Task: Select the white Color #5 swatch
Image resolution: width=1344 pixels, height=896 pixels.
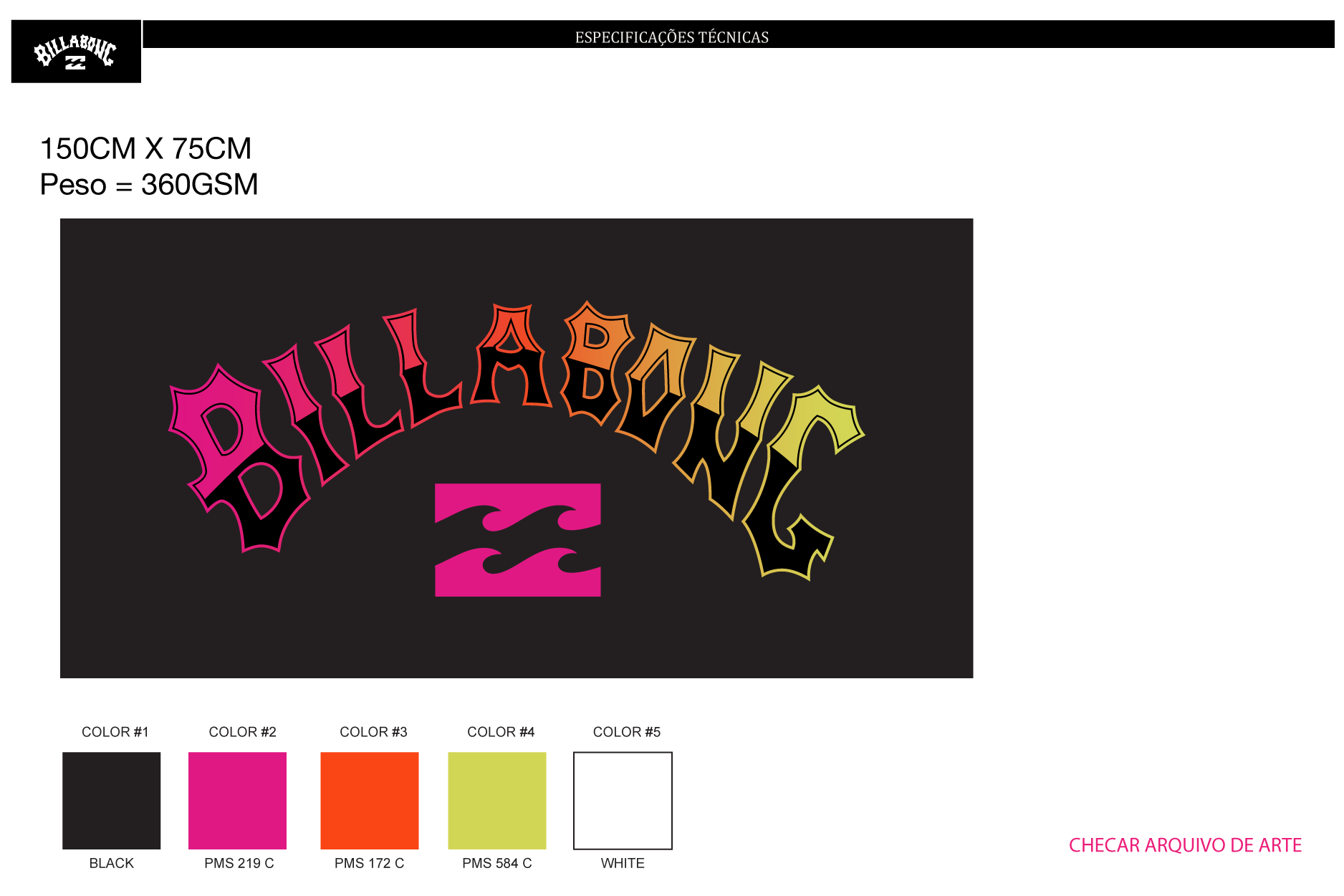Action: click(x=623, y=801)
